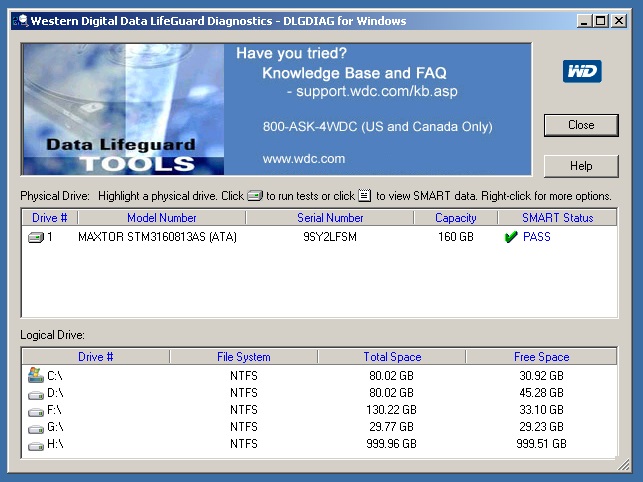The image size is (643, 482).
Task: Select the F:\ drive icon
Action: [x=36, y=412]
